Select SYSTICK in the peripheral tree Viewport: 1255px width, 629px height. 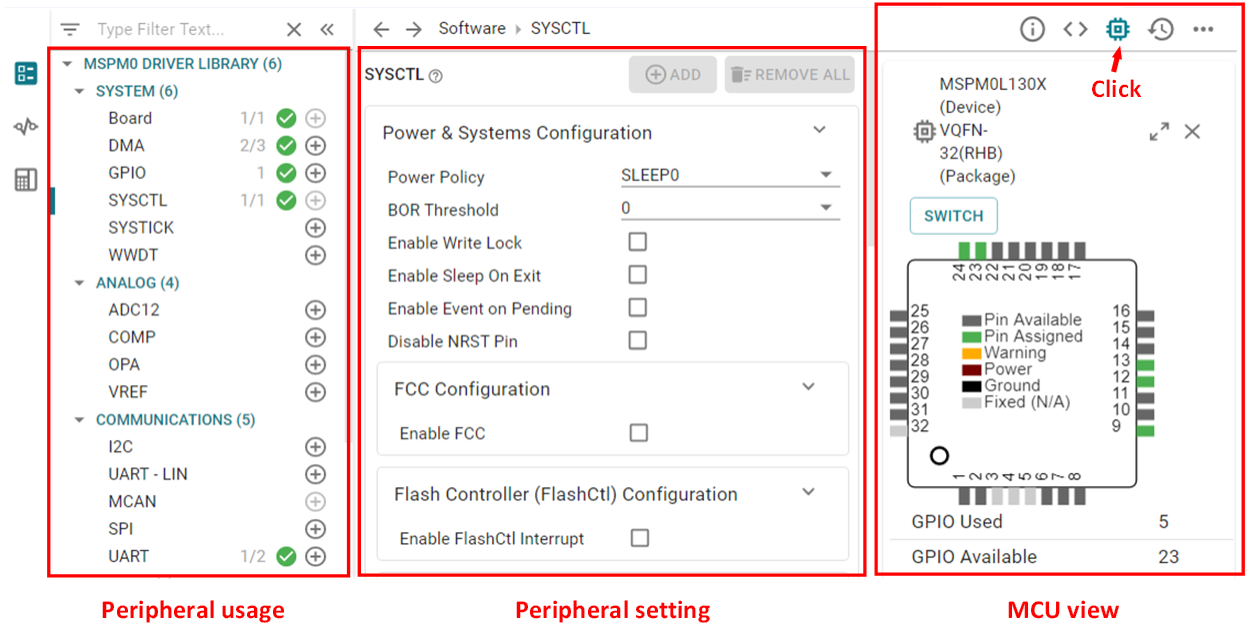coord(141,228)
